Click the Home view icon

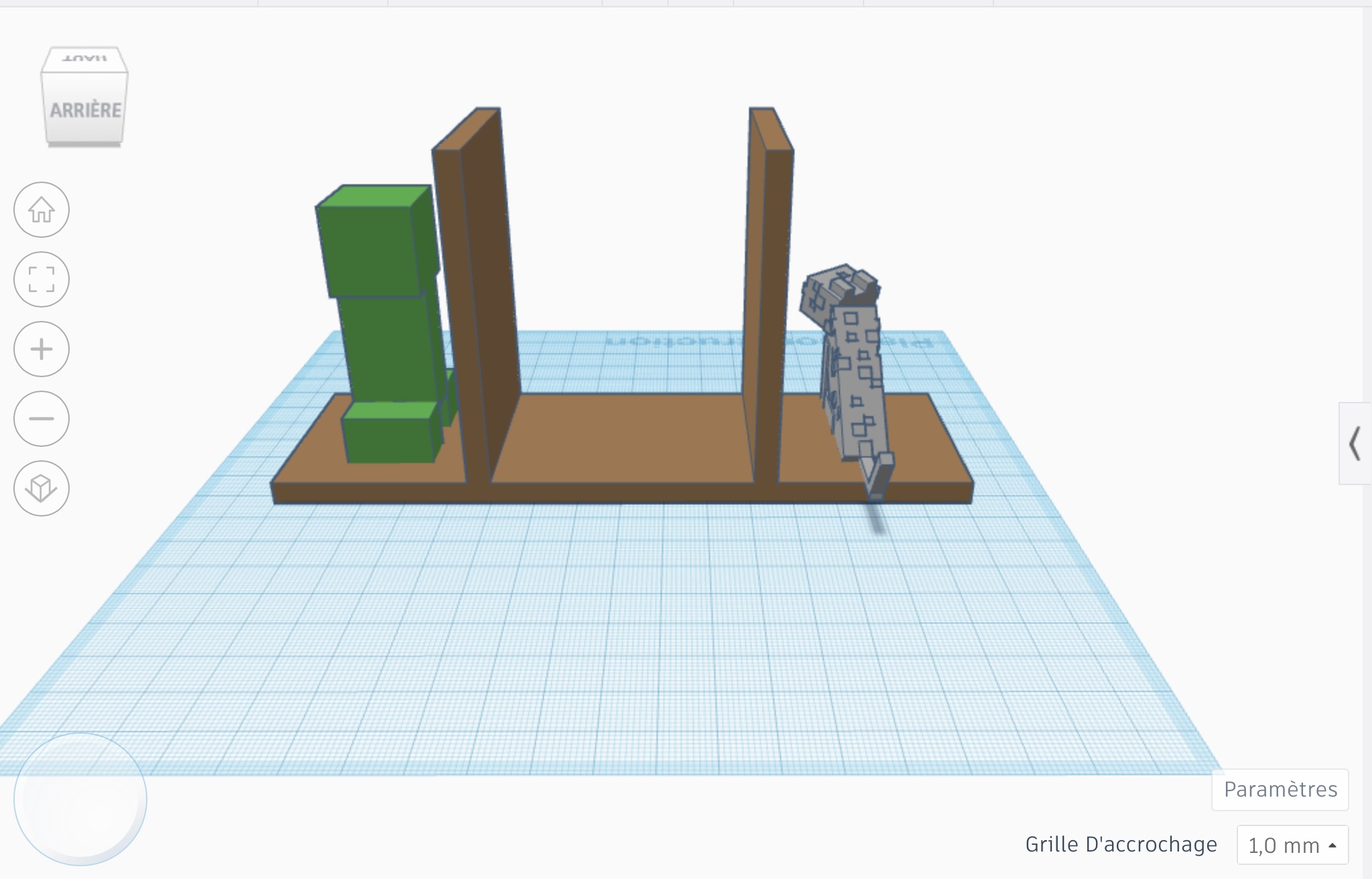(42, 210)
